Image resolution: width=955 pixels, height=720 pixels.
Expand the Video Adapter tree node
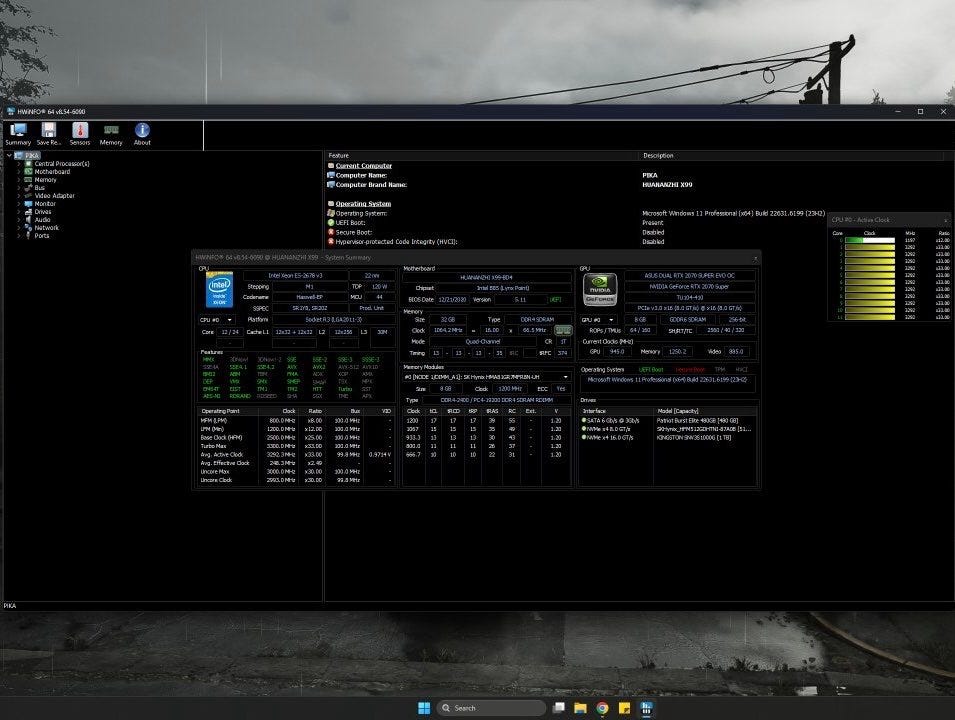[x=19, y=196]
